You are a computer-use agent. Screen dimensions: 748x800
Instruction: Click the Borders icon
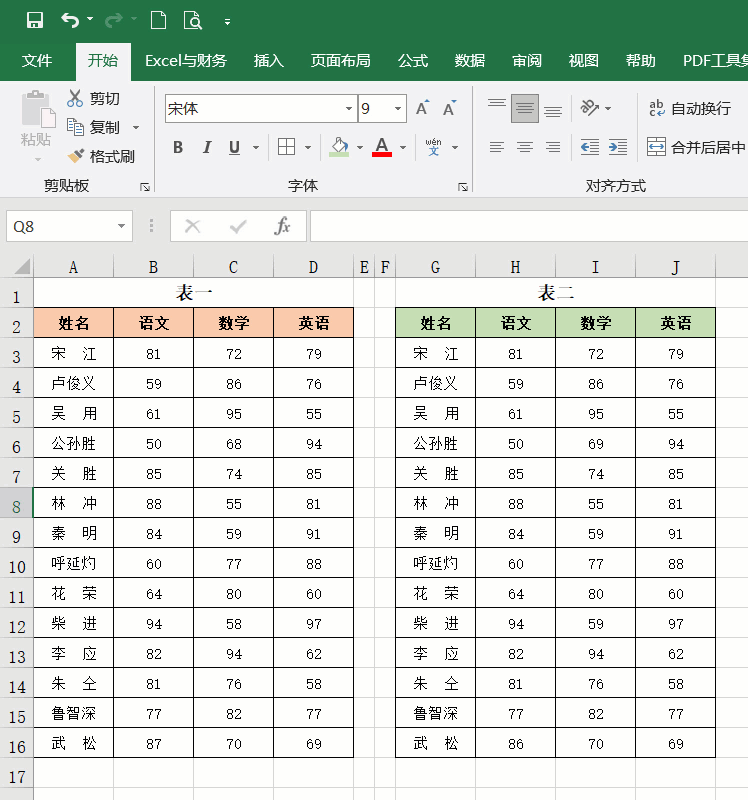286,147
